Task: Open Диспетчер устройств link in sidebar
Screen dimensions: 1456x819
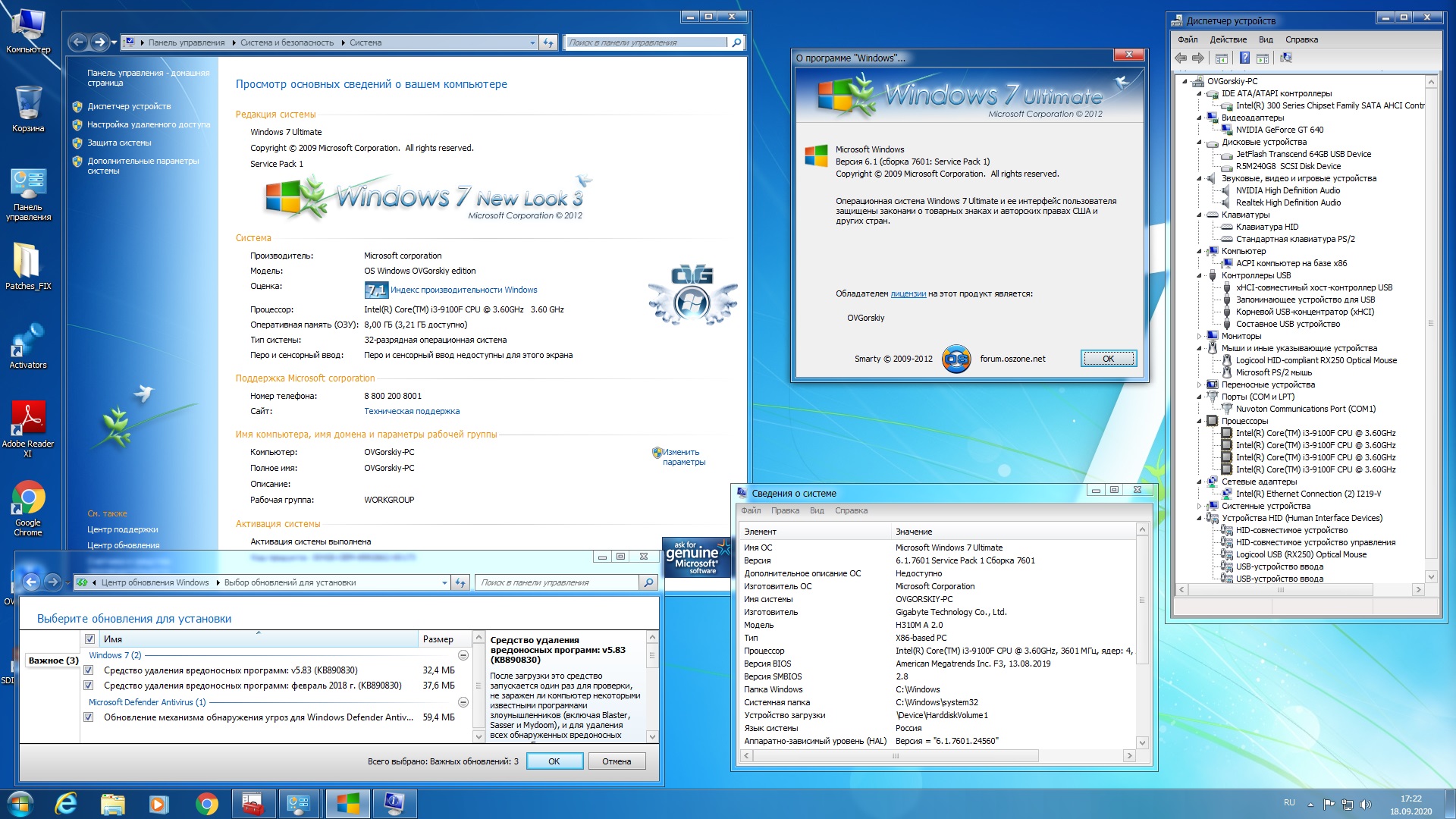Action: pyautogui.click(x=129, y=106)
